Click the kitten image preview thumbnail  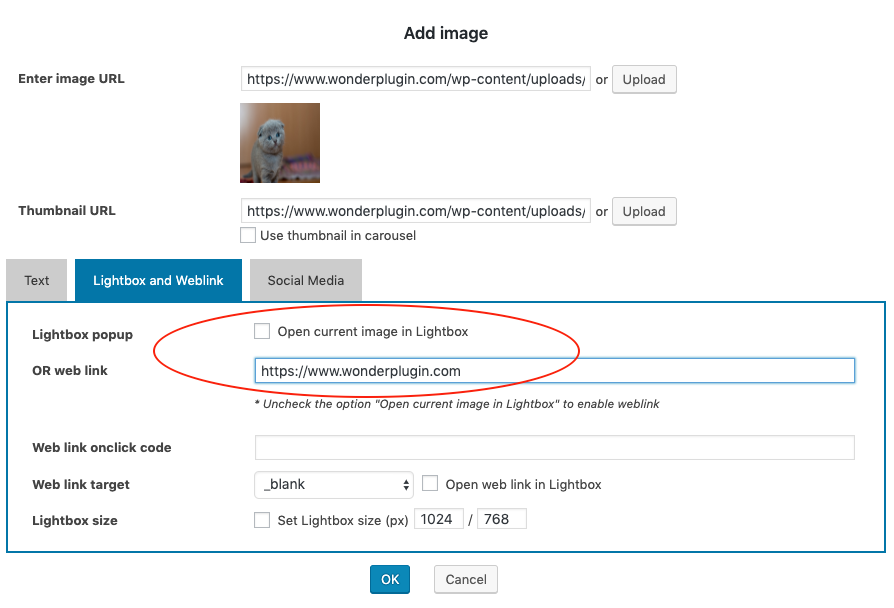[x=280, y=143]
